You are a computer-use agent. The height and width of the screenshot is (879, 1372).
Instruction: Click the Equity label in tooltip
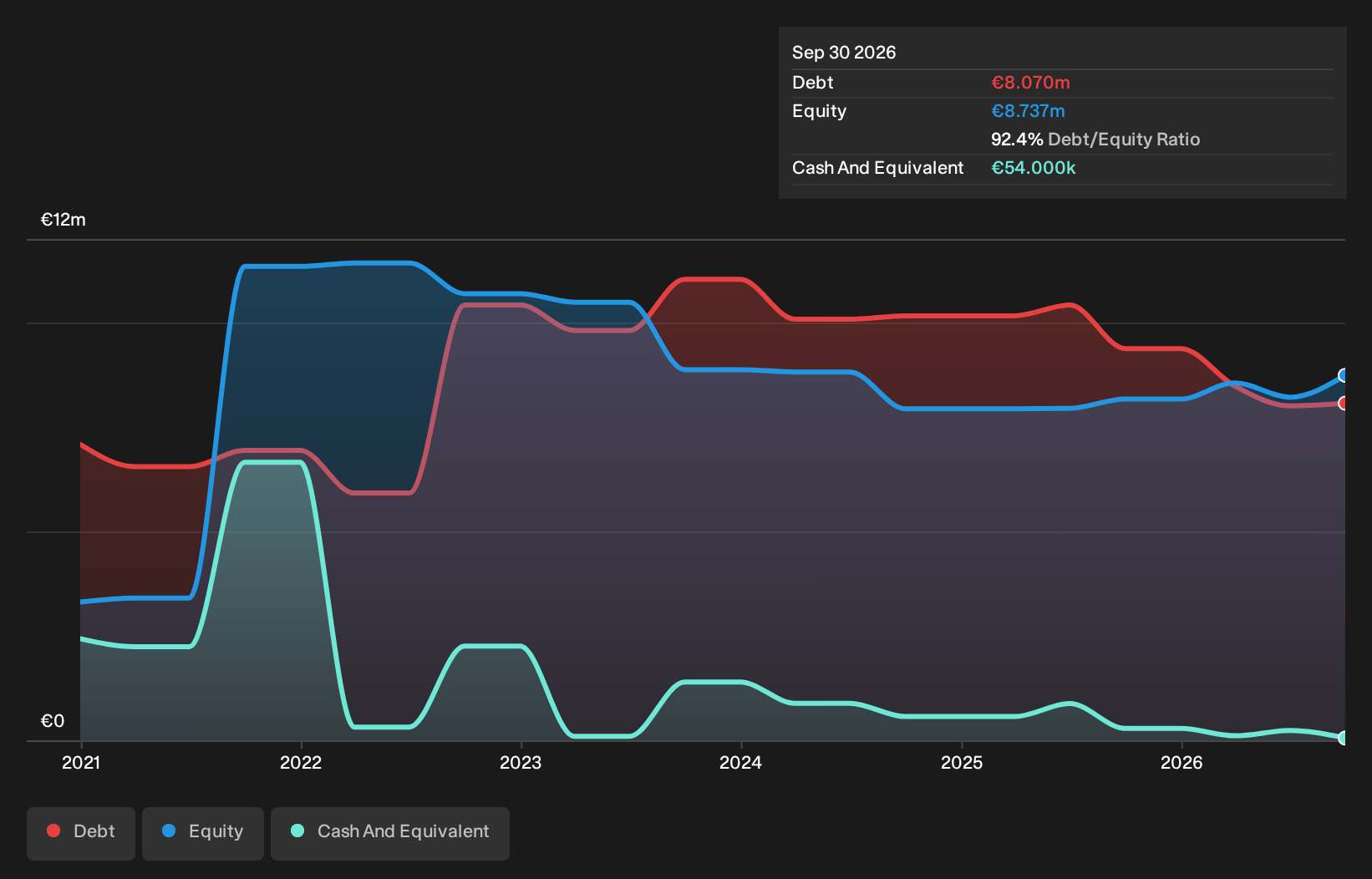[820, 111]
